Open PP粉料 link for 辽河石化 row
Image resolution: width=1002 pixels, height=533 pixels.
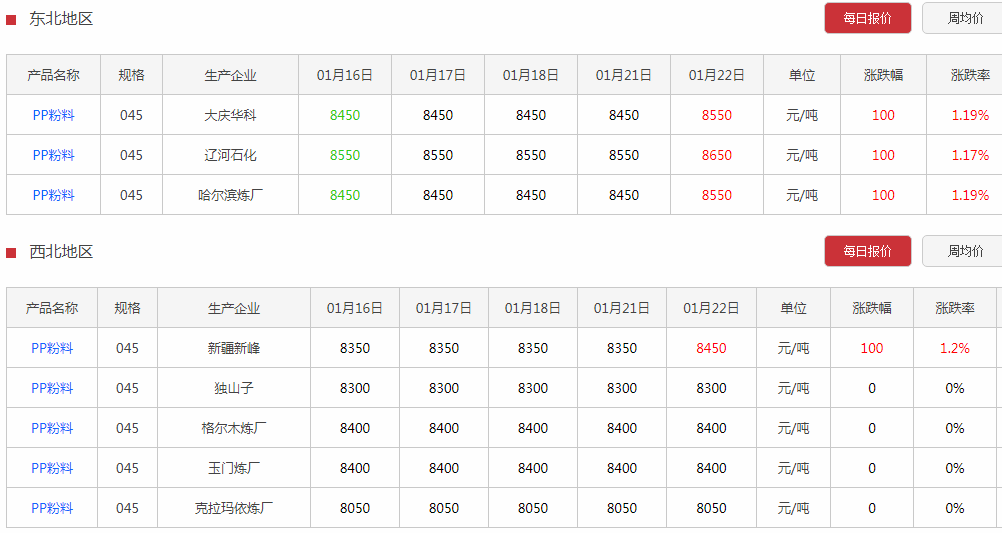pos(54,155)
